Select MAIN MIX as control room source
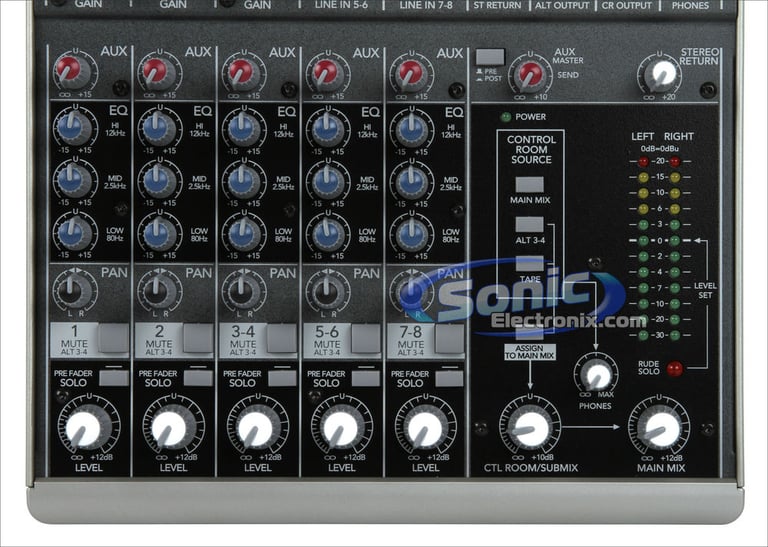768x547 pixels. [x=529, y=185]
